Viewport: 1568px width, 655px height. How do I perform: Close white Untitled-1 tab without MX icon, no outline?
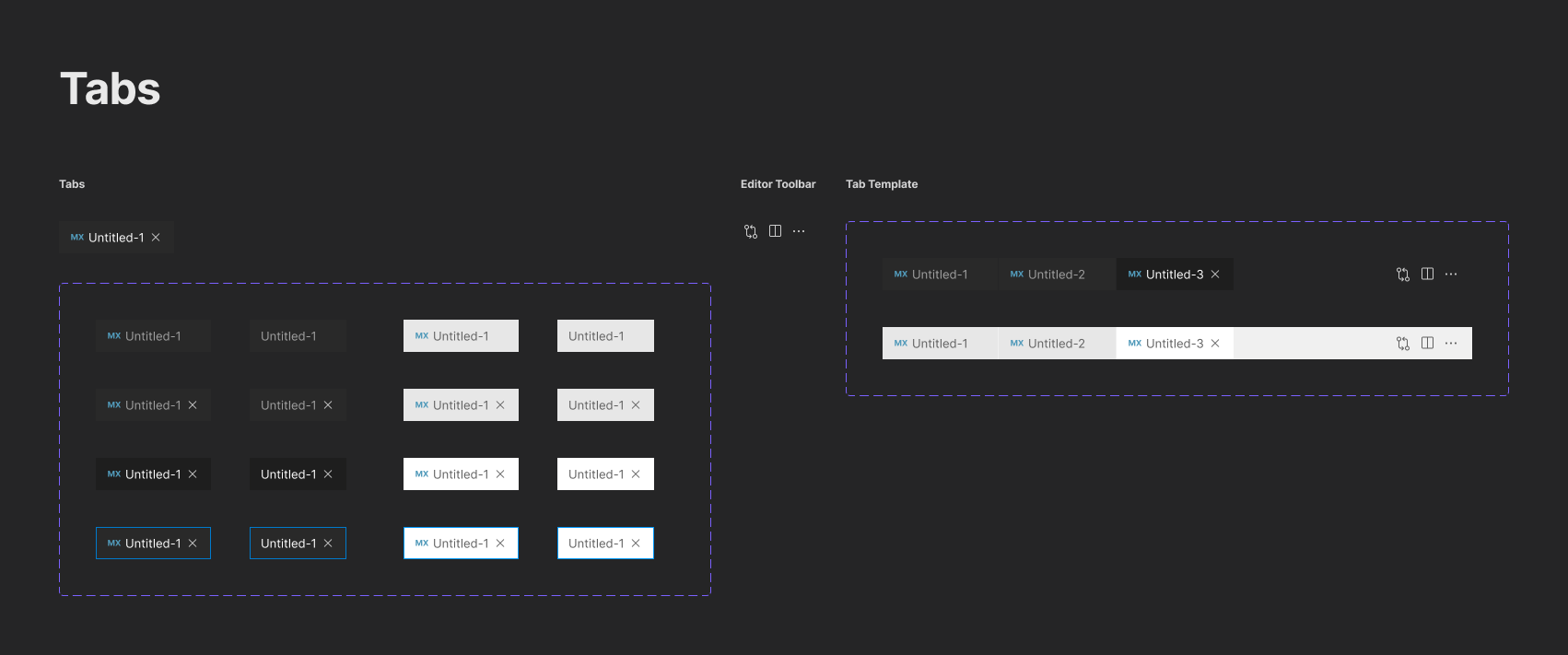[636, 474]
